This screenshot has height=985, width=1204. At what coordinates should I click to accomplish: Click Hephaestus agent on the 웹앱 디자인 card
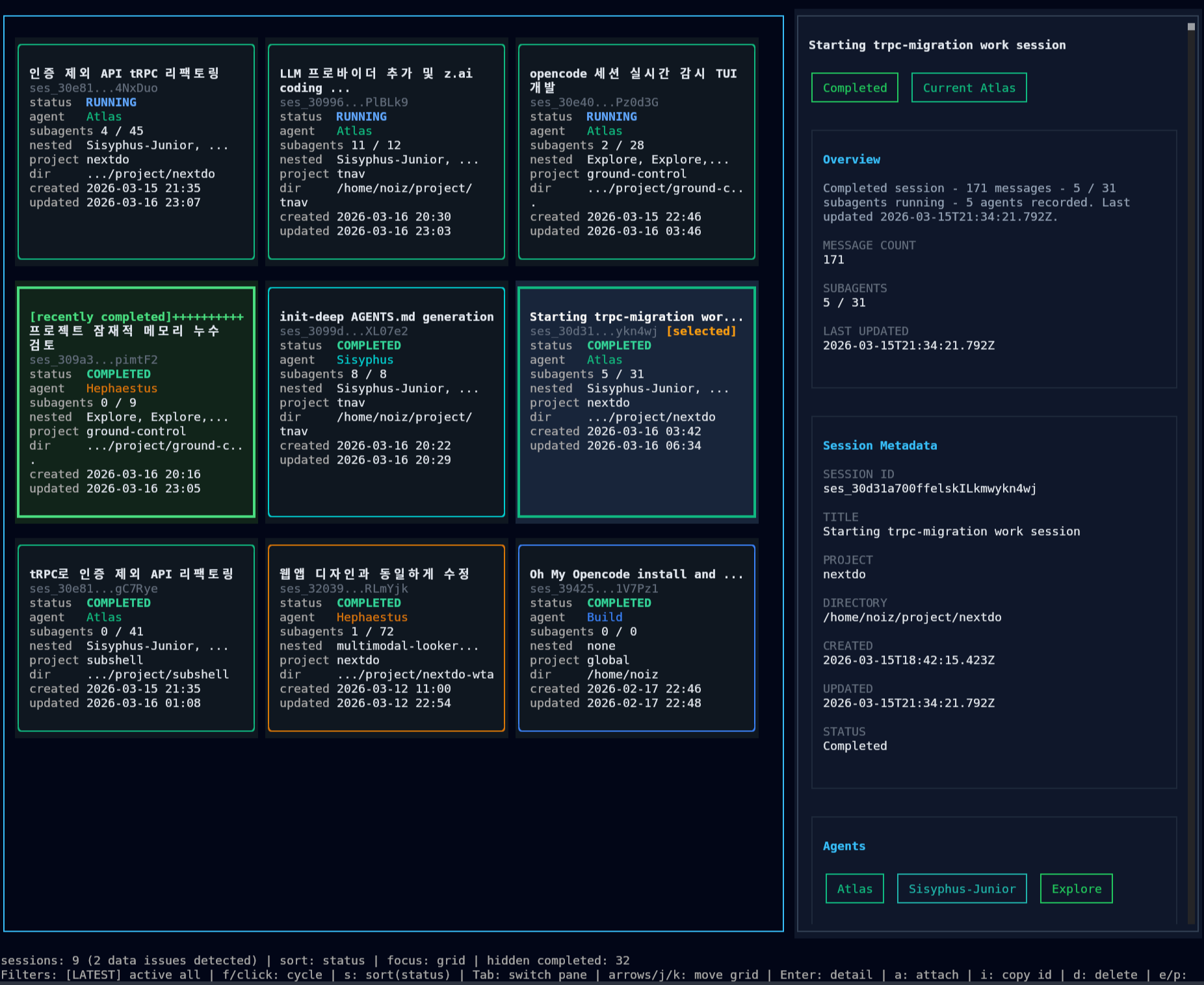coord(372,617)
